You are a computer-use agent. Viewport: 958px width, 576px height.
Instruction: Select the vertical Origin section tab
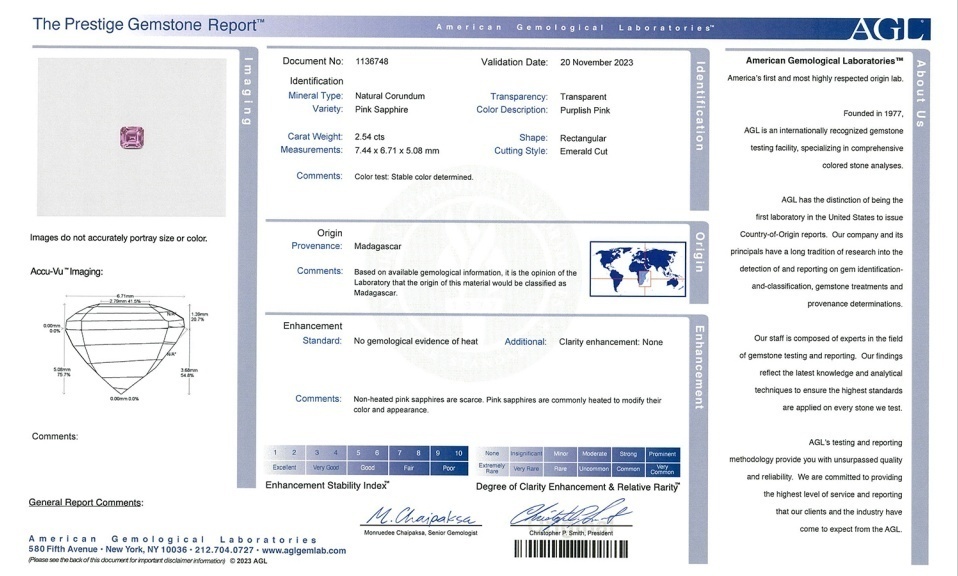pyautogui.click(x=700, y=252)
